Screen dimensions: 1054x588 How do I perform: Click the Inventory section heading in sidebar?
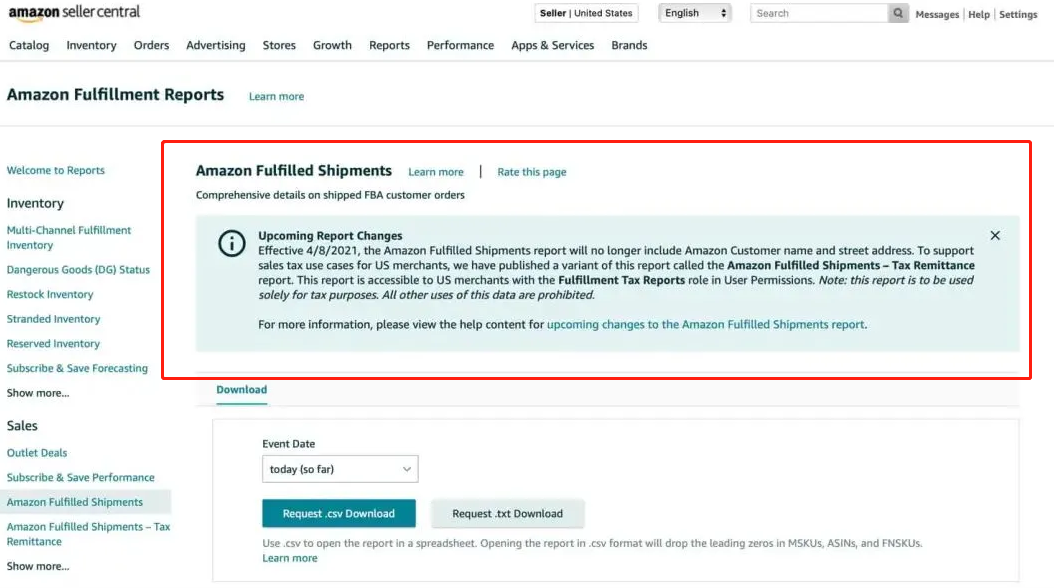coord(35,203)
